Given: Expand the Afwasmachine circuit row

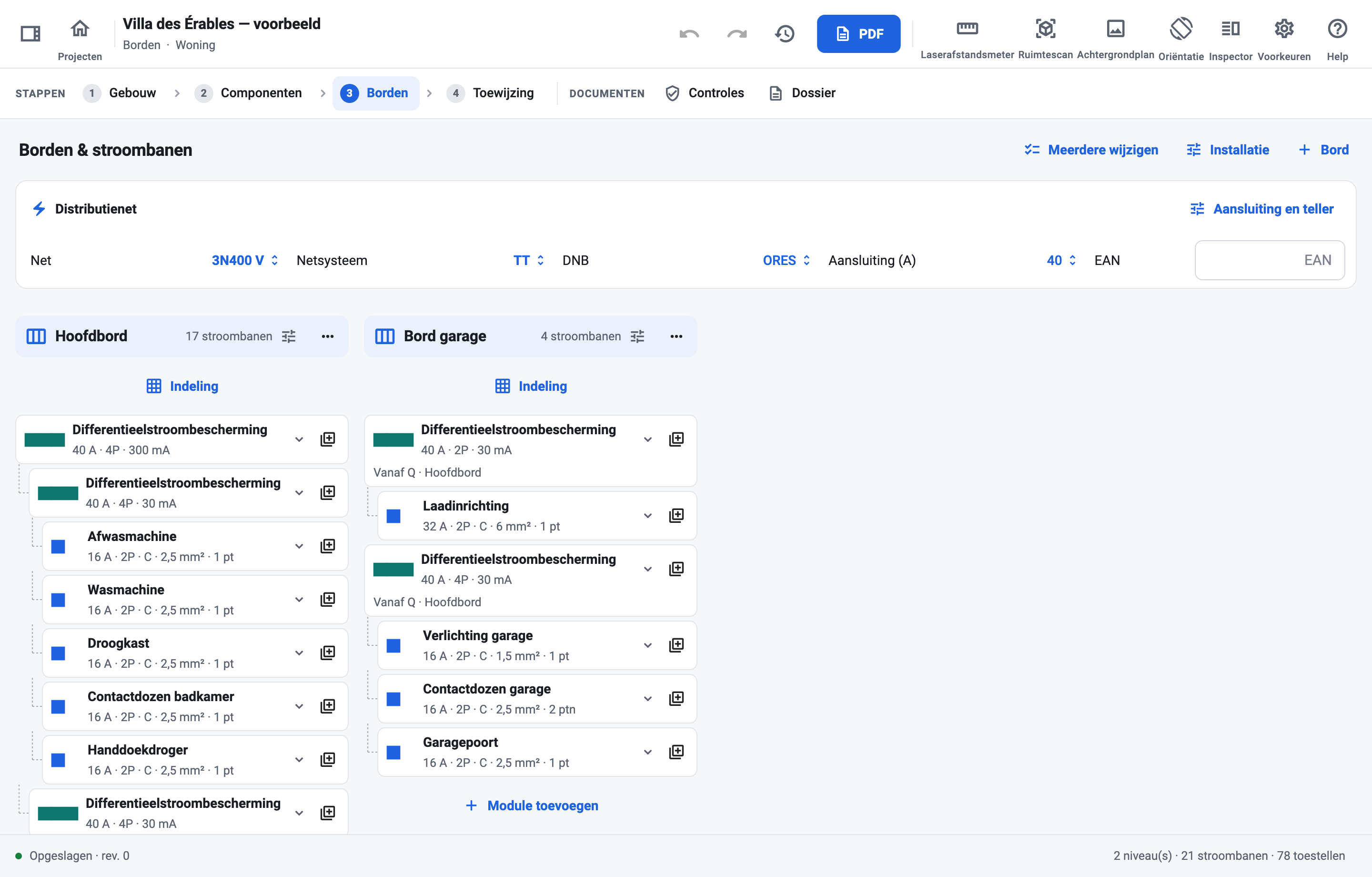Looking at the screenshot, I should [x=299, y=546].
